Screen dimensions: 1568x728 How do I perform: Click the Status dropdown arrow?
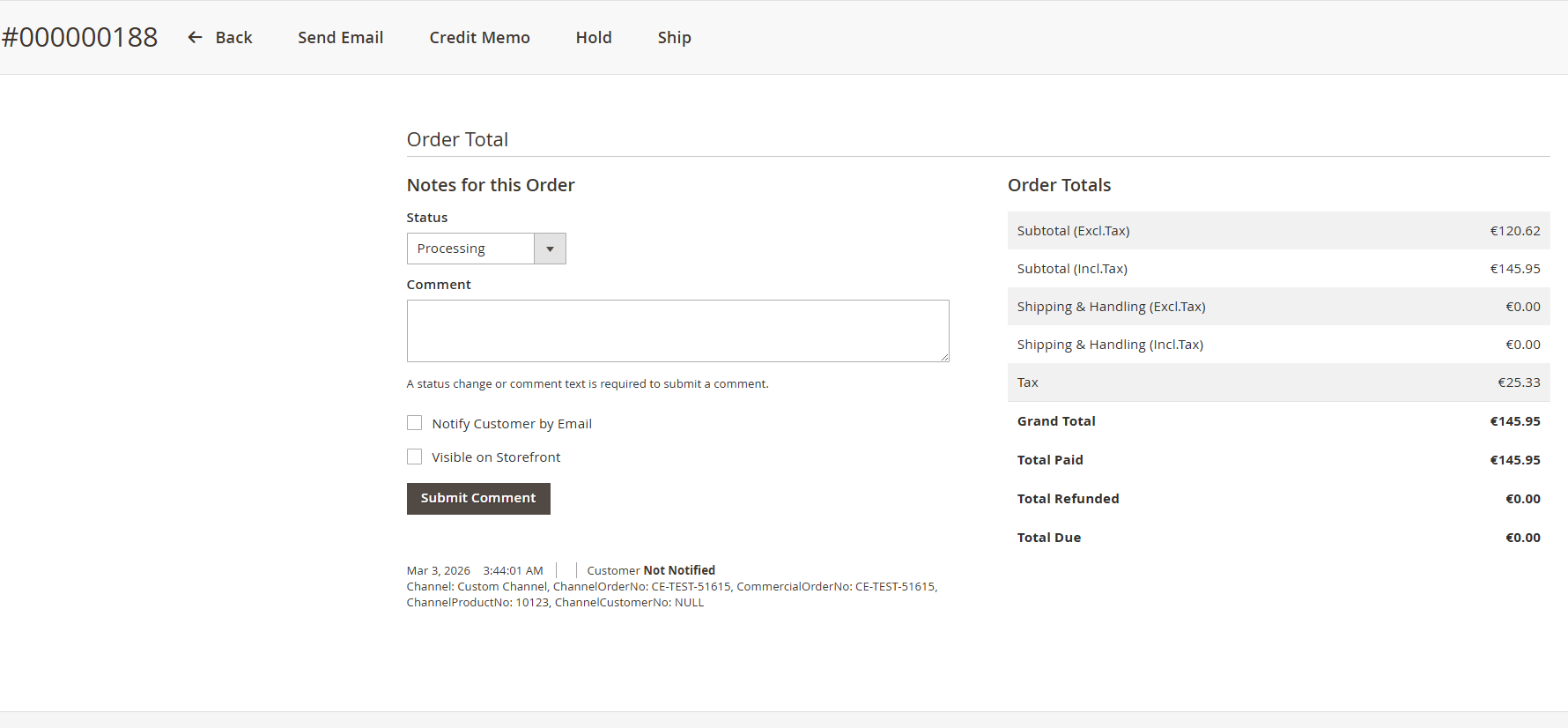pyautogui.click(x=550, y=249)
